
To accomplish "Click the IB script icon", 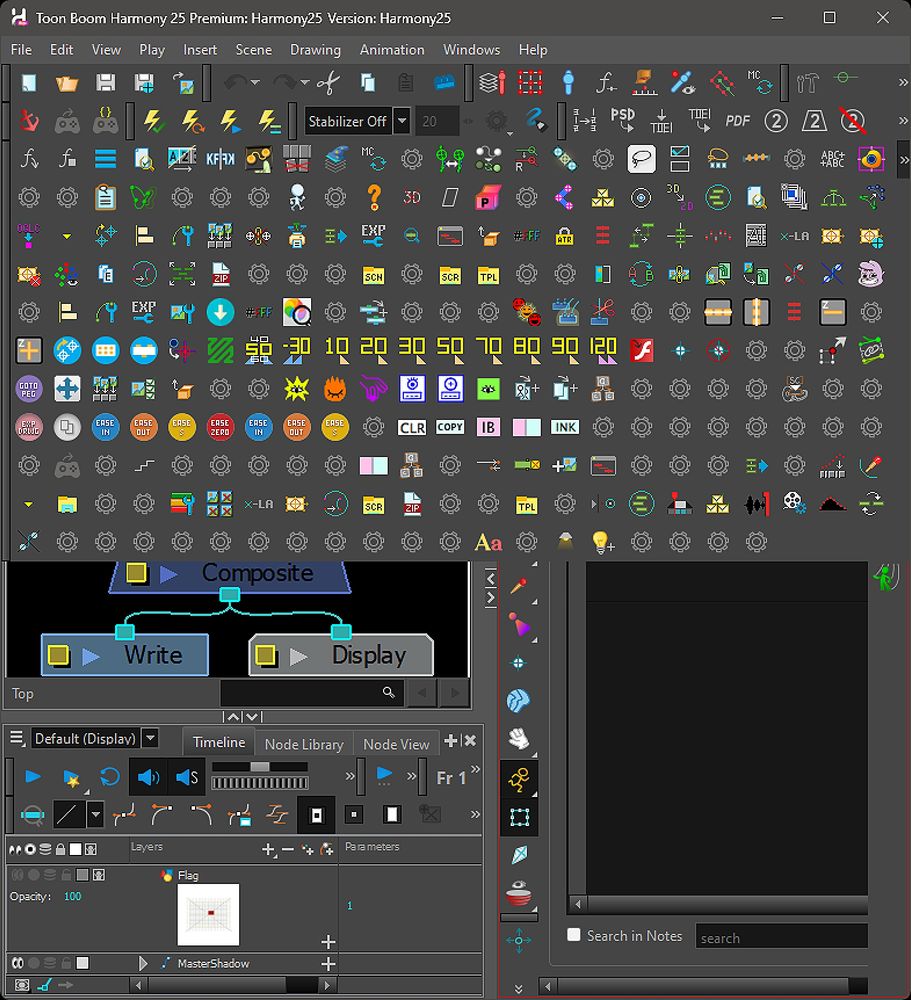I will tap(488, 427).
